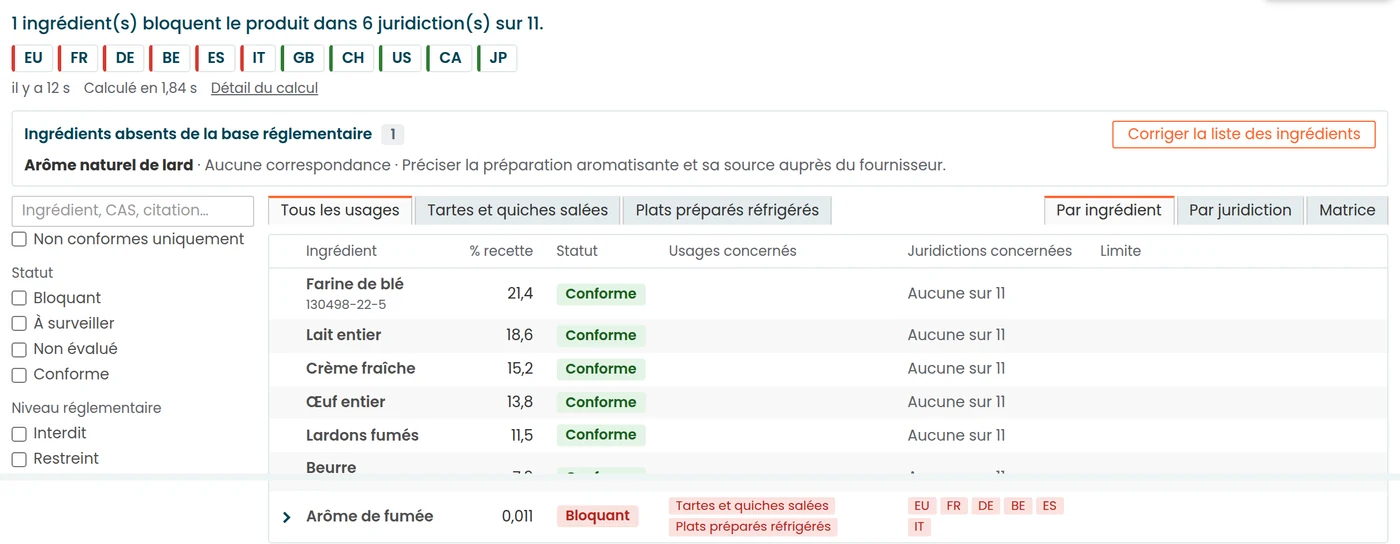Click the 0,011 recipe percentage value
The image size is (1400, 544).
coord(517,517)
